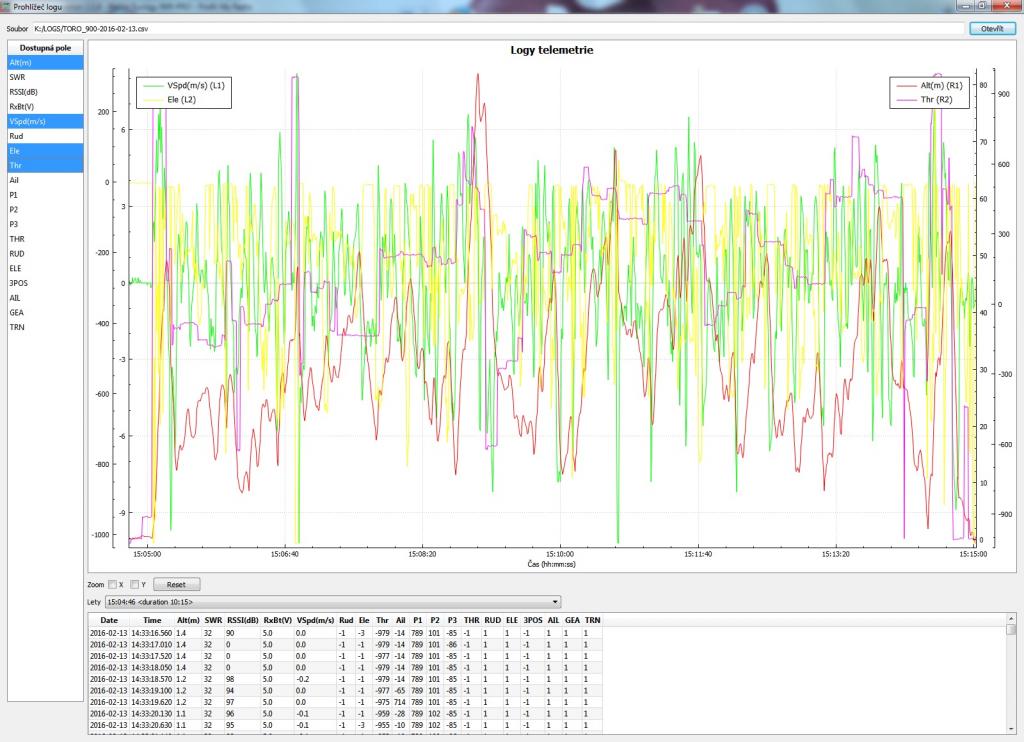The image size is (1024, 742).
Task: Enable the Zoom X checkbox
Action: pyautogui.click(x=112, y=584)
